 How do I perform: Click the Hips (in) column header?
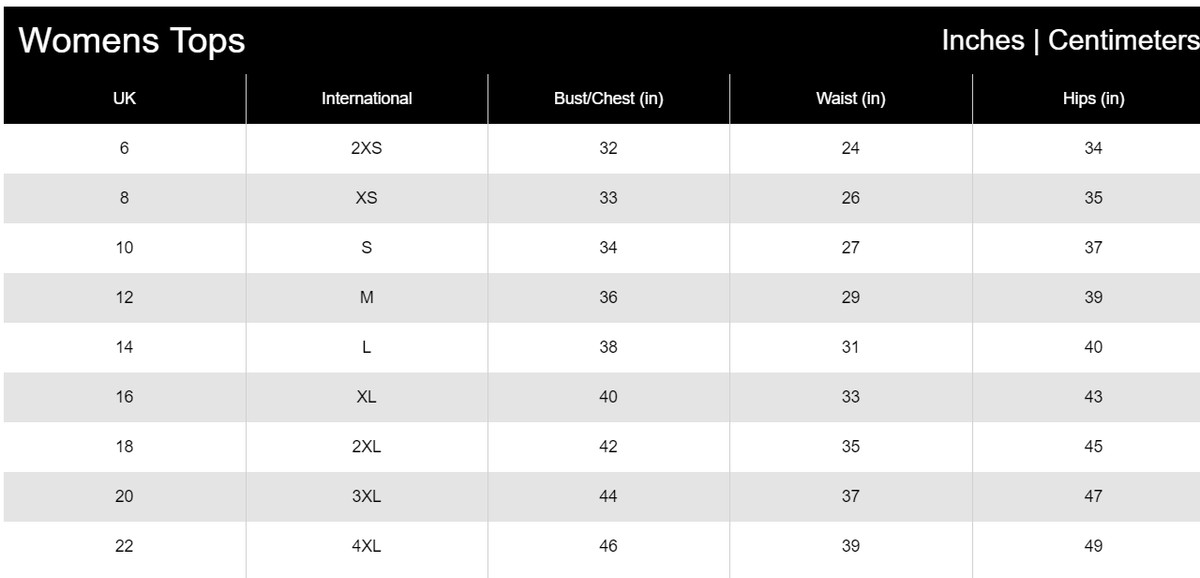(1093, 98)
